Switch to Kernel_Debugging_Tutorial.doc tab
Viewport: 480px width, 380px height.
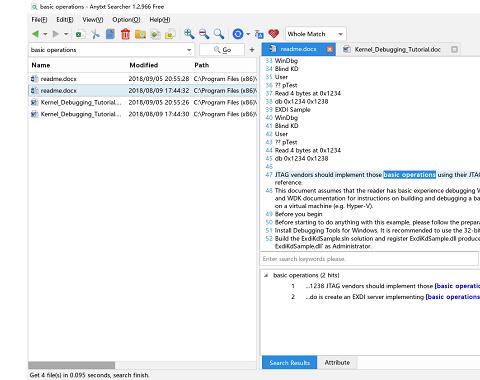click(397, 49)
